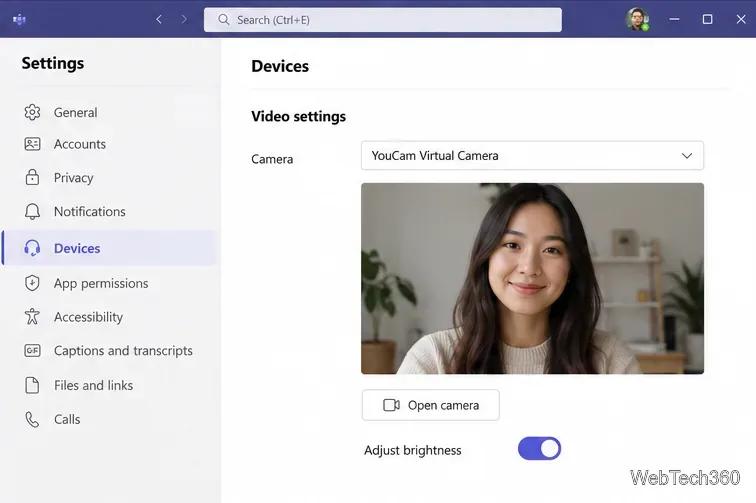The width and height of the screenshot is (756, 503).
Task: Maximize the Teams window
Action: click(x=707, y=19)
